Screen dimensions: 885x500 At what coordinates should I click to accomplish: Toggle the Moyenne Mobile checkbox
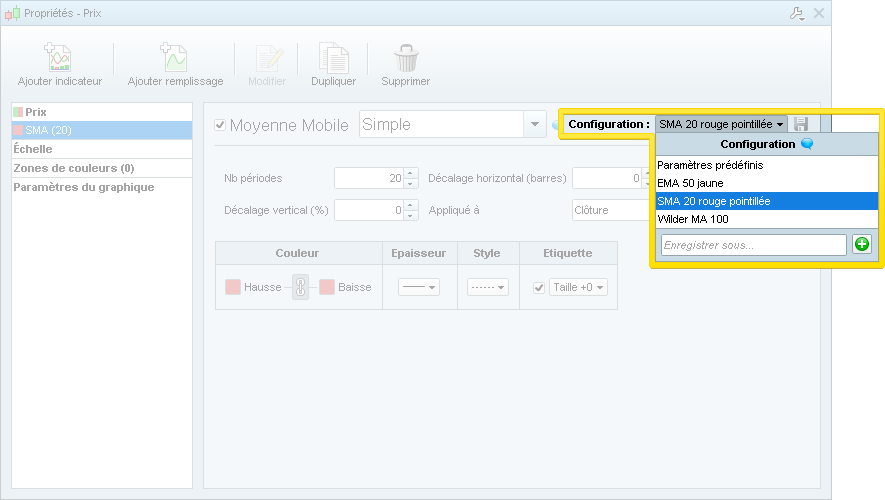pyautogui.click(x=220, y=125)
